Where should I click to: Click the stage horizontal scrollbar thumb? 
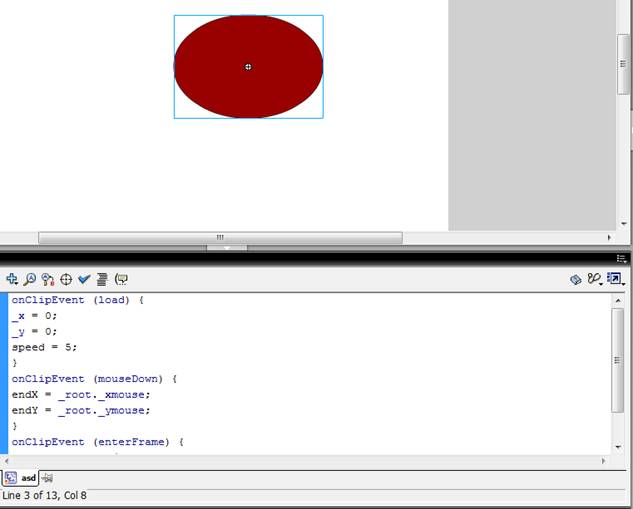[220, 237]
